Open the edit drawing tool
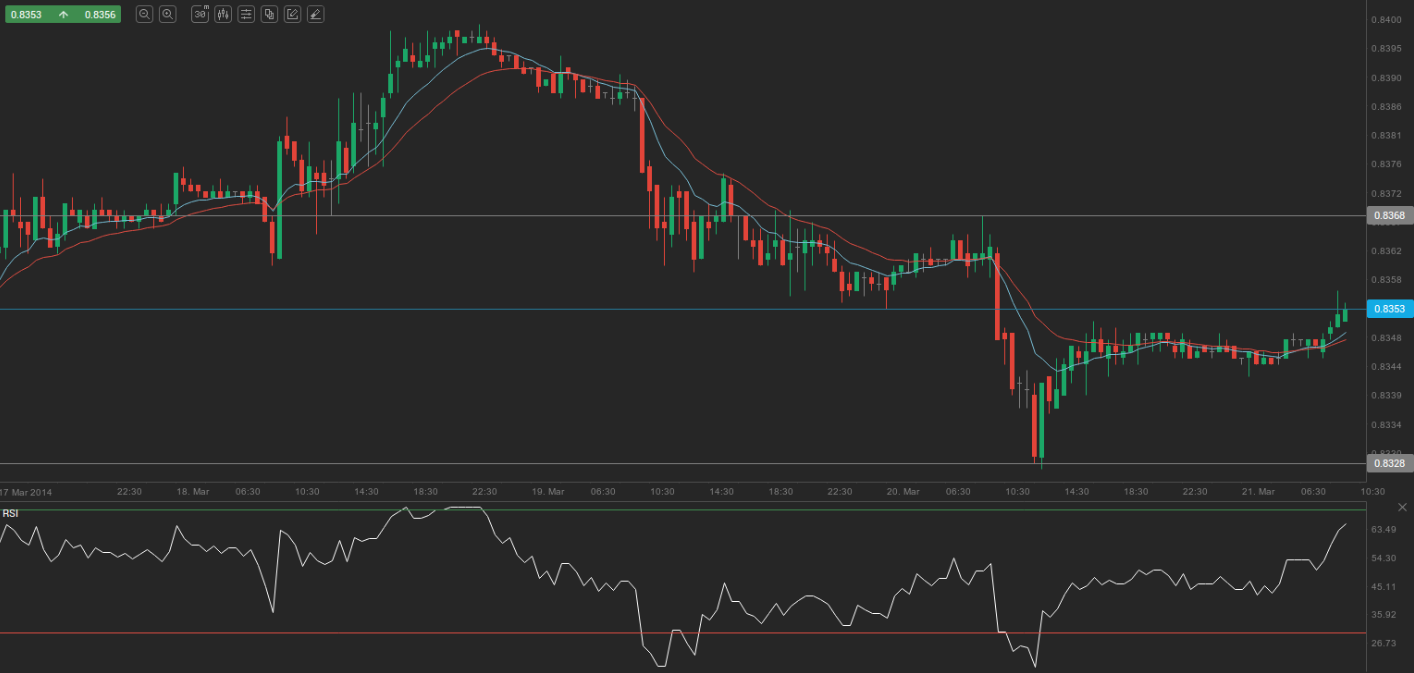 coord(292,14)
